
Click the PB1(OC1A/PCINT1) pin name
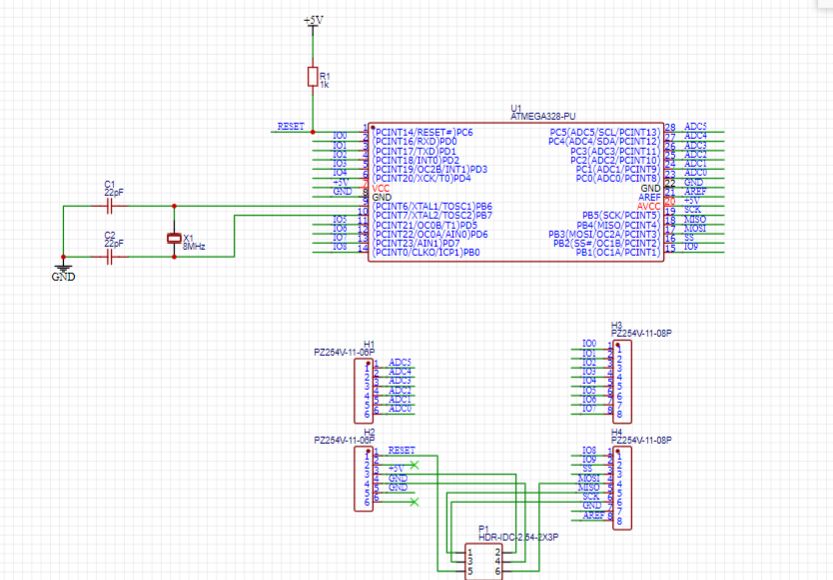[618, 253]
